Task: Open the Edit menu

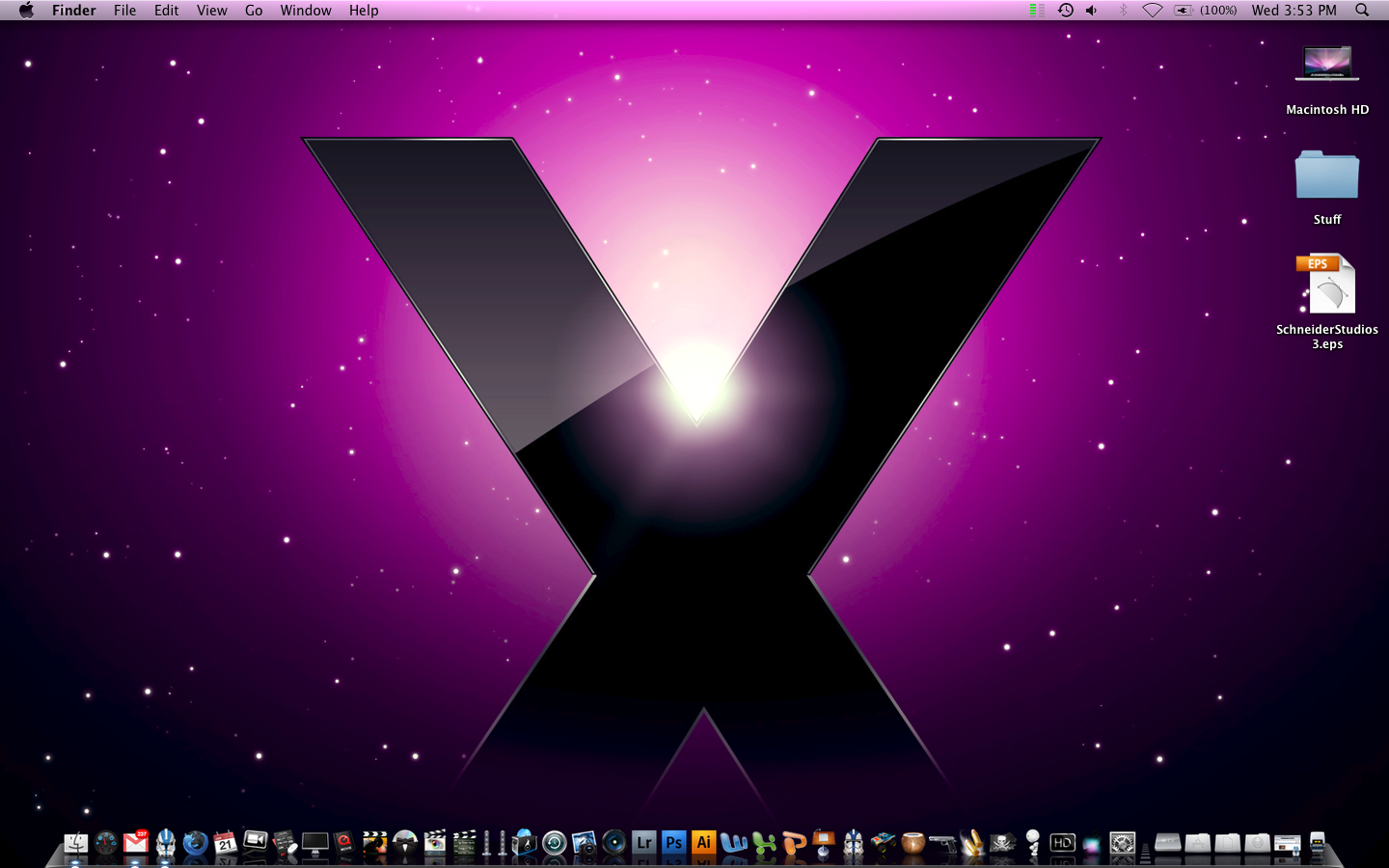Action: pyautogui.click(x=166, y=10)
